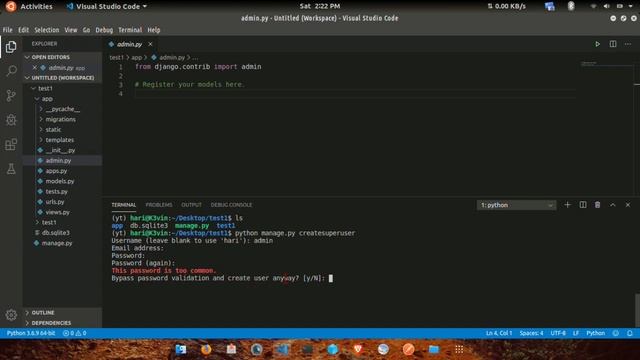The height and width of the screenshot is (360, 640).
Task: Open manage.py in the explorer
Action: click(x=62, y=243)
